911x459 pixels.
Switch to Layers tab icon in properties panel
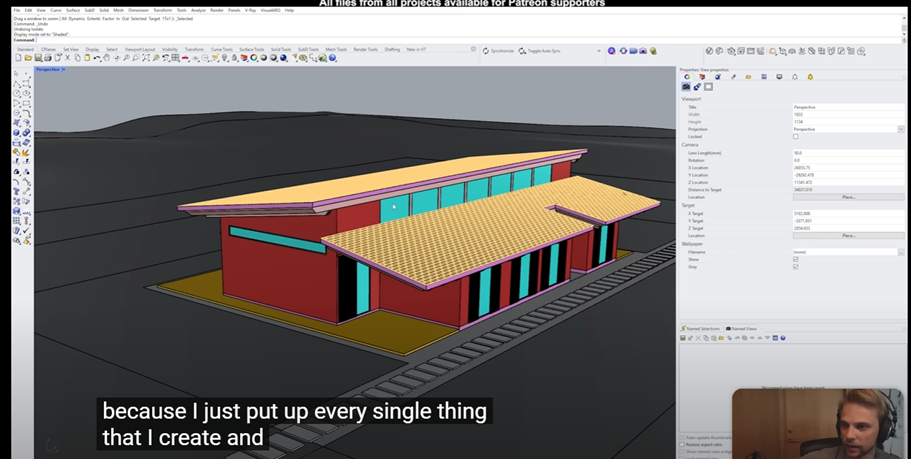[x=702, y=77]
